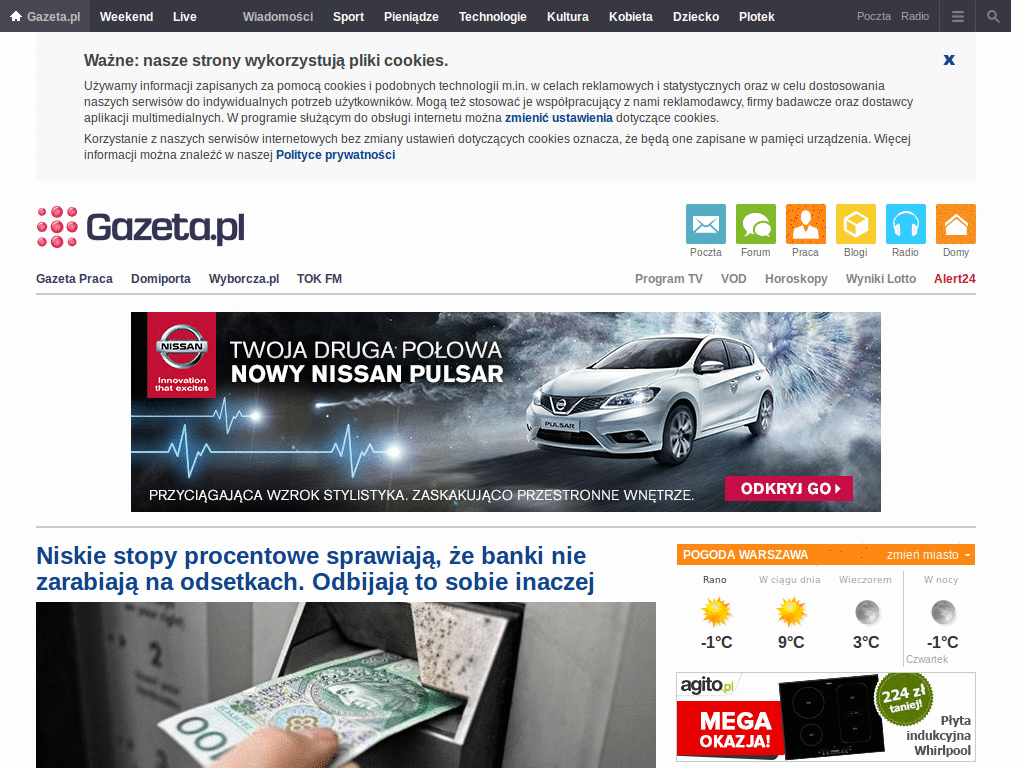Screen dimensions: 1024x768
Task: Click the Nissan logo in the banner
Action: click(182, 346)
